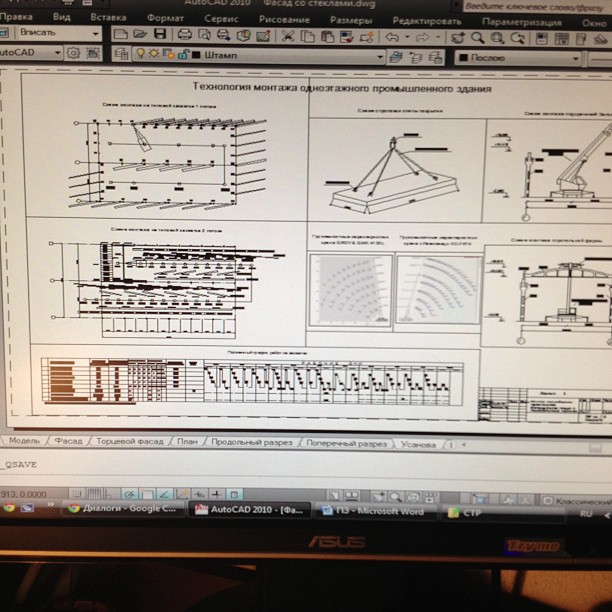Open the Вид menu

[x=61, y=17]
